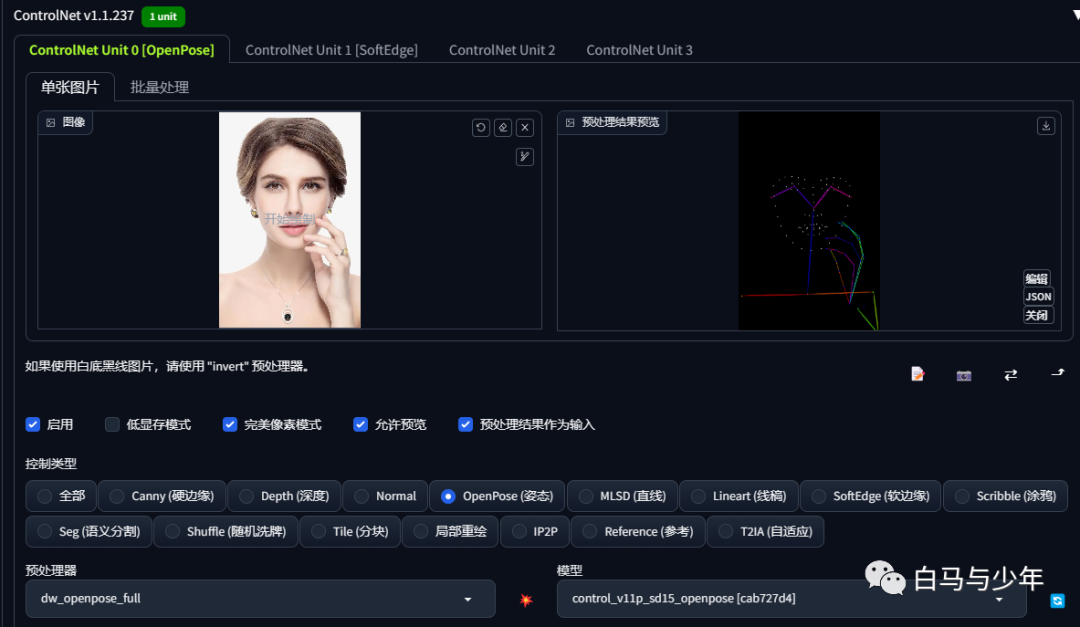1080x627 pixels.
Task: Click the preview icon beside 预处理结果预览
Action: tap(570, 123)
